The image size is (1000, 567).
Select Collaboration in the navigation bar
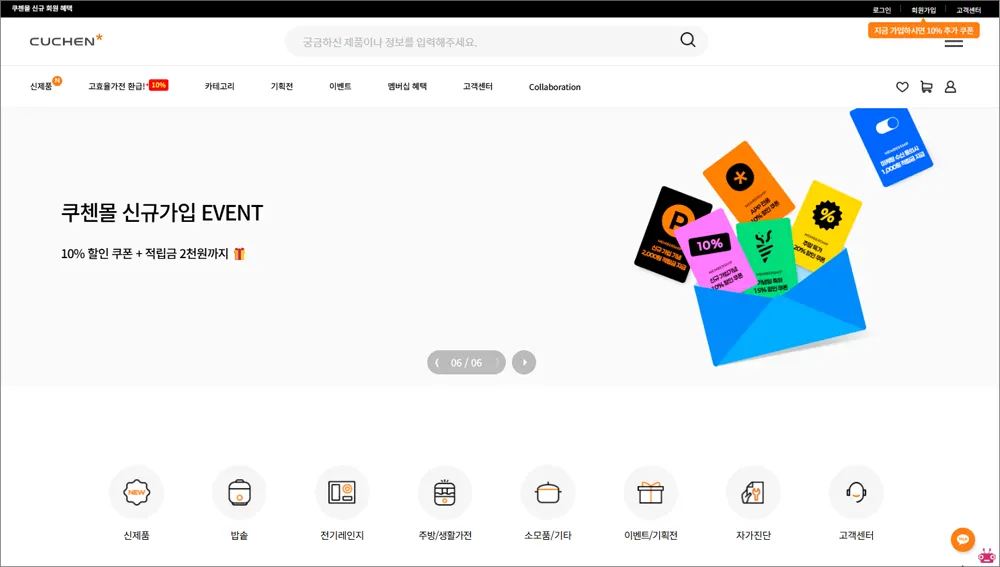(x=554, y=87)
